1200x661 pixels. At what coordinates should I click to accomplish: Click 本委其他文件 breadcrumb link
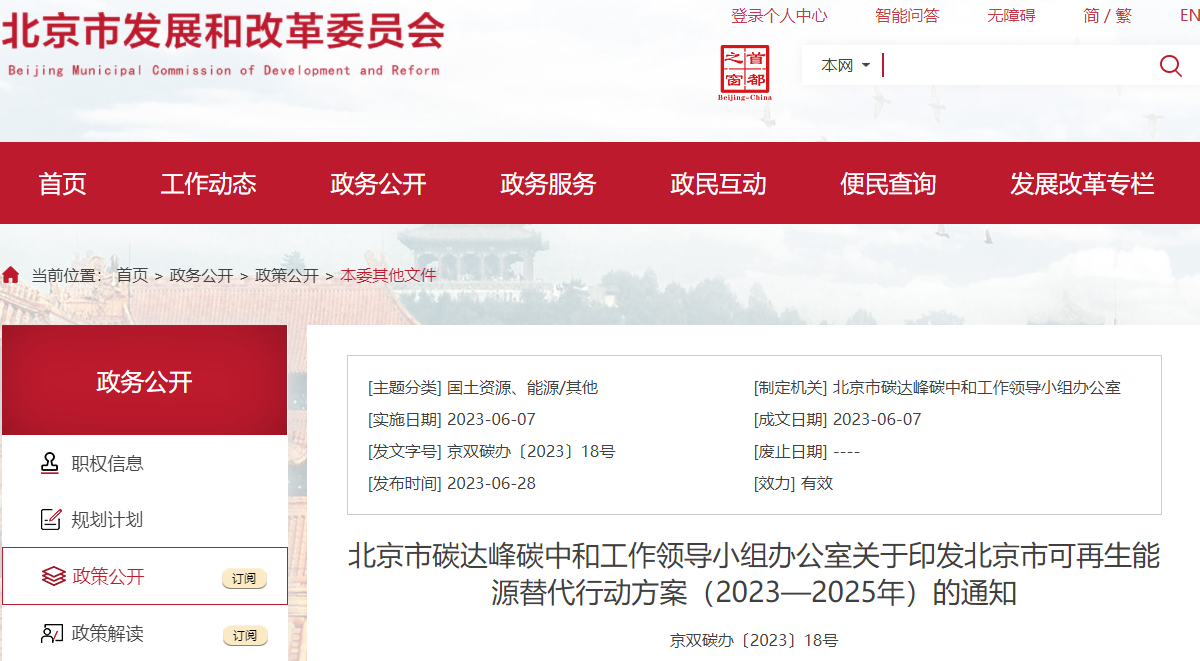[x=388, y=275]
